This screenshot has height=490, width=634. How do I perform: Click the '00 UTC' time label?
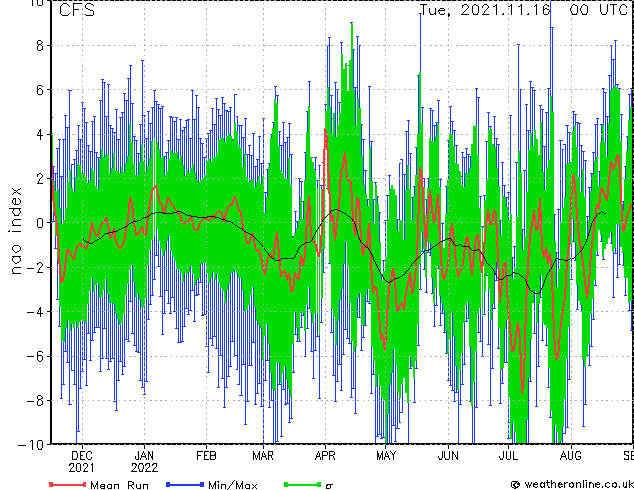(x=598, y=10)
